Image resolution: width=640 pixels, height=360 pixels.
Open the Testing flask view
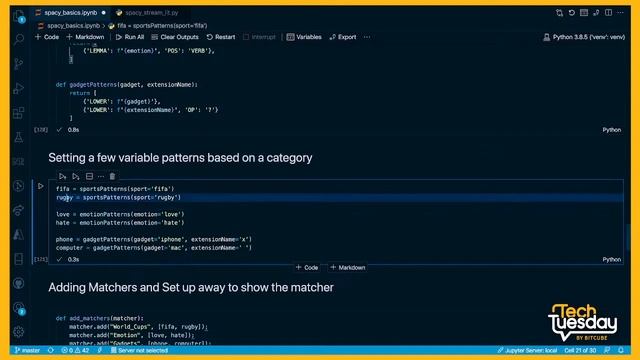(x=19, y=137)
